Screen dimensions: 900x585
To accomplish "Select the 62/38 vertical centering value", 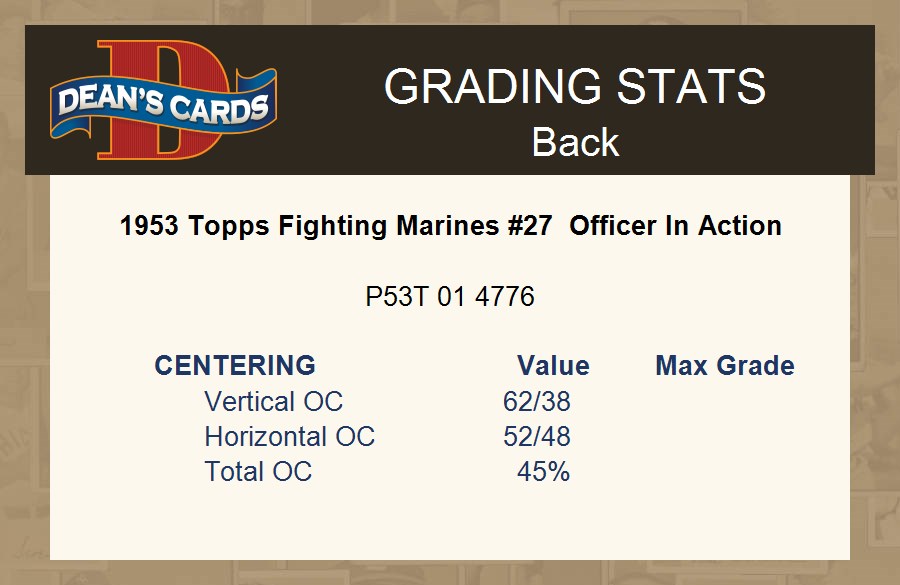I will tap(537, 402).
